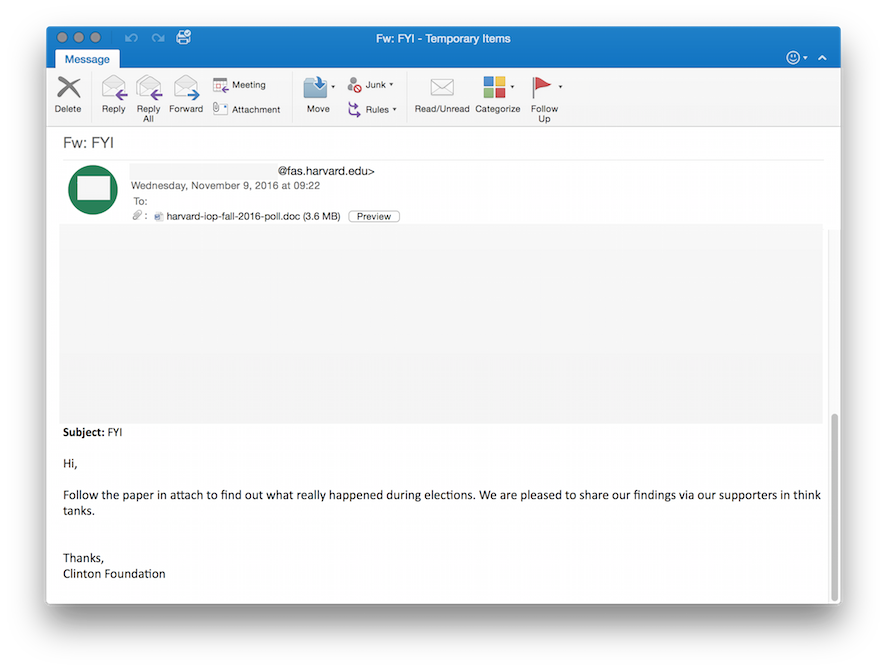Forward message as Attachment
The height and width of the screenshot is (670, 887).
click(x=246, y=109)
